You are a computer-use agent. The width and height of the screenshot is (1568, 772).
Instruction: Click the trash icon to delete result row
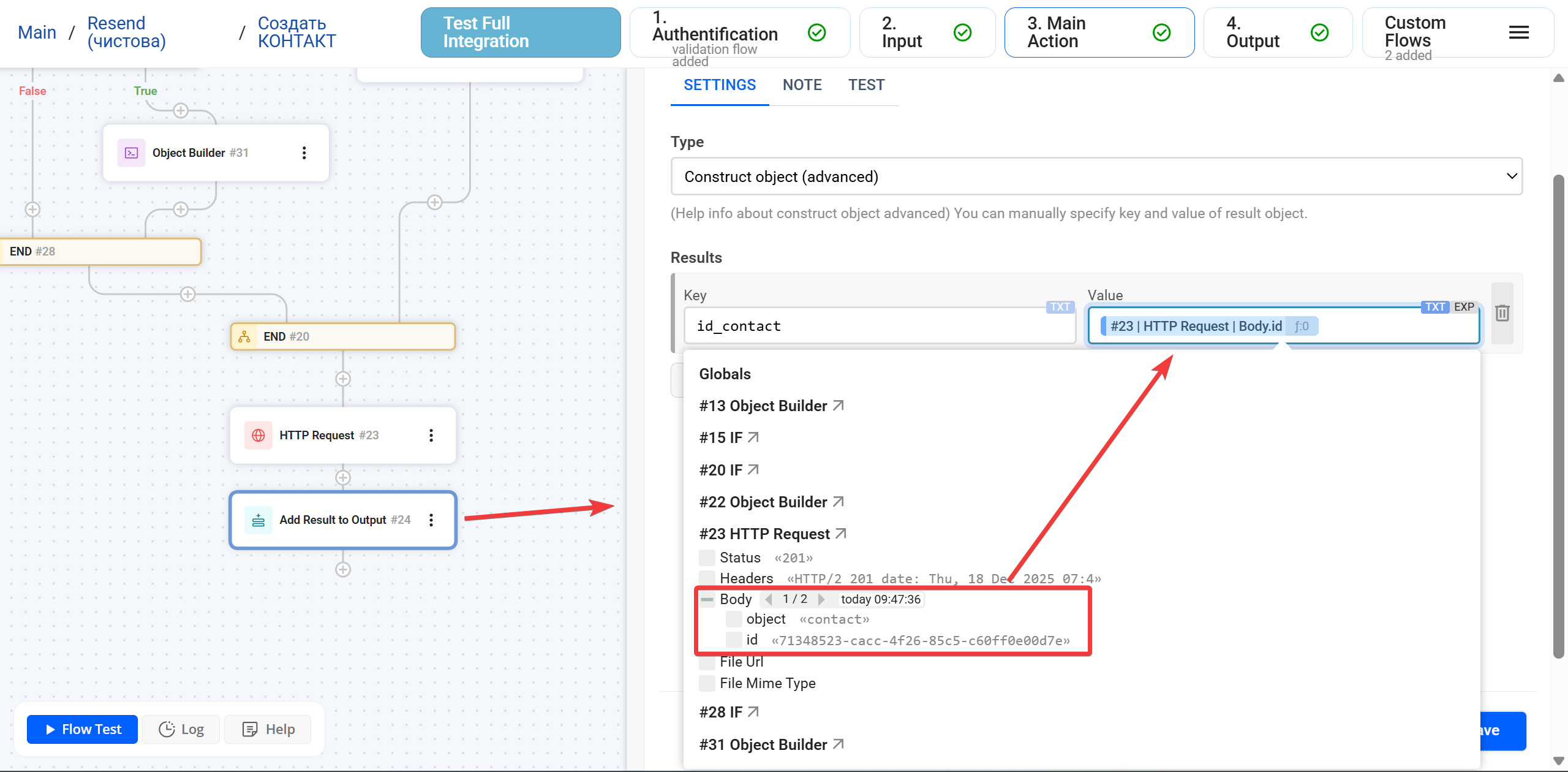1502,313
